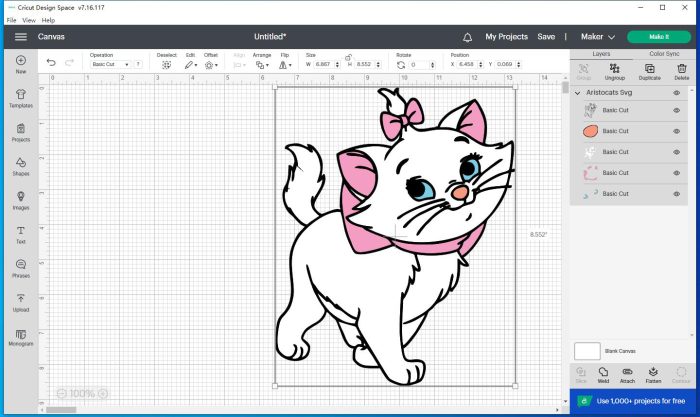700x417 pixels.
Task: Click the width stepper arrows
Action: (x=338, y=65)
